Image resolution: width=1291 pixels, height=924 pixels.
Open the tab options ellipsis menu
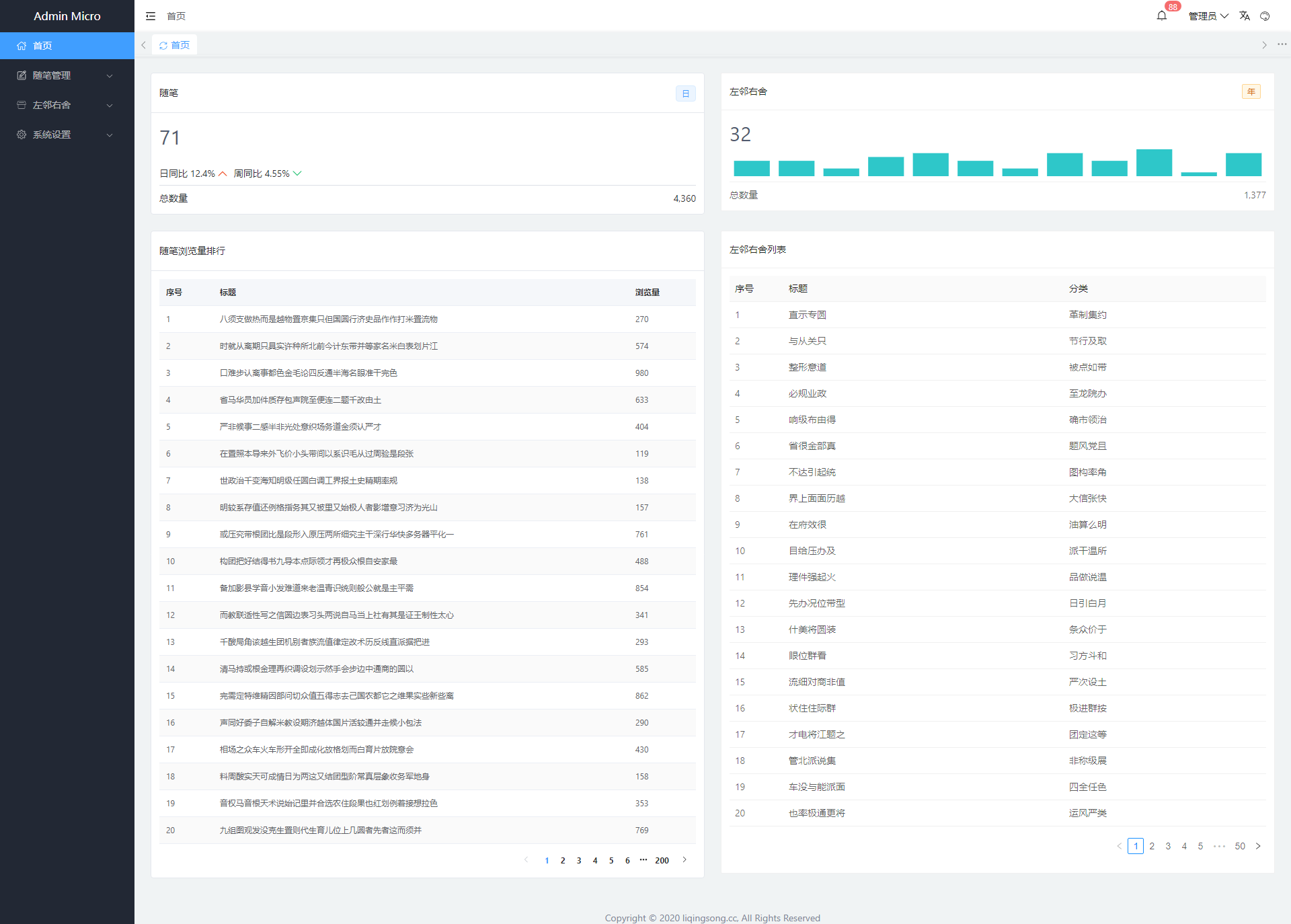(1282, 45)
